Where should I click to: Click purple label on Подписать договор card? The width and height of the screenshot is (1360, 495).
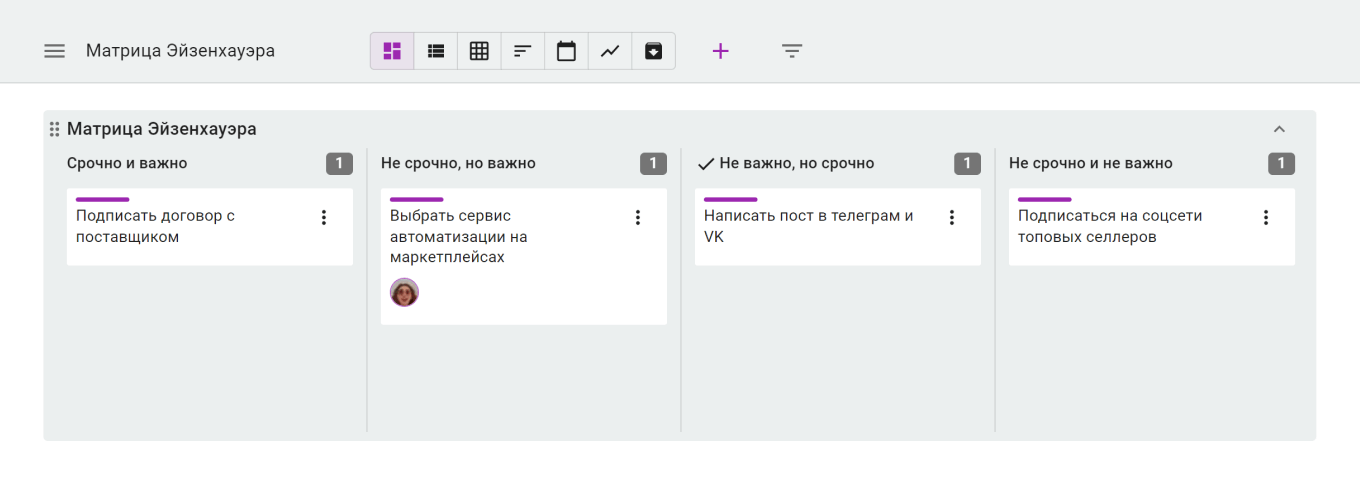[x=103, y=200]
